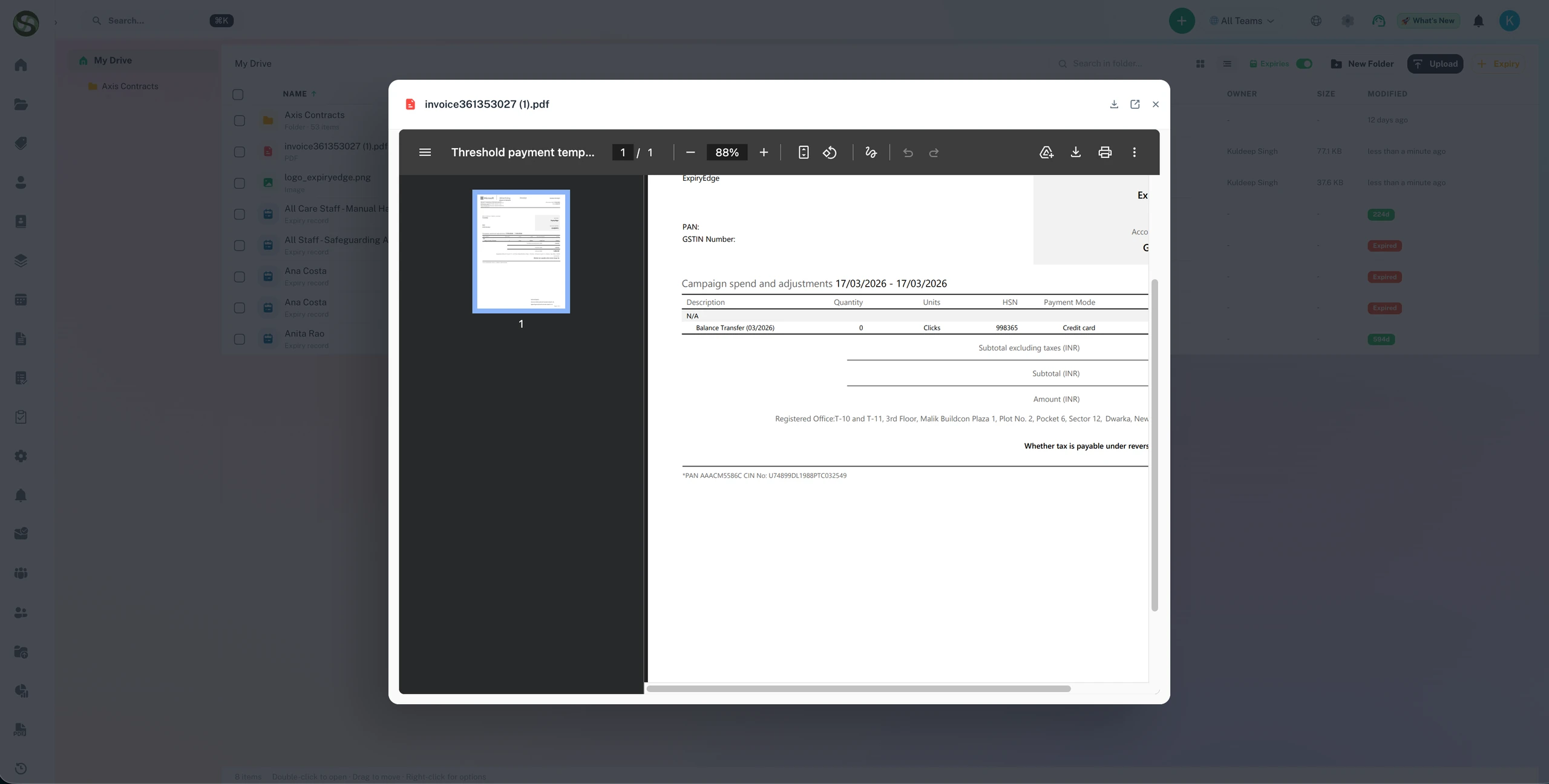
Task: Open the history sidebar icon
Action: [21, 769]
